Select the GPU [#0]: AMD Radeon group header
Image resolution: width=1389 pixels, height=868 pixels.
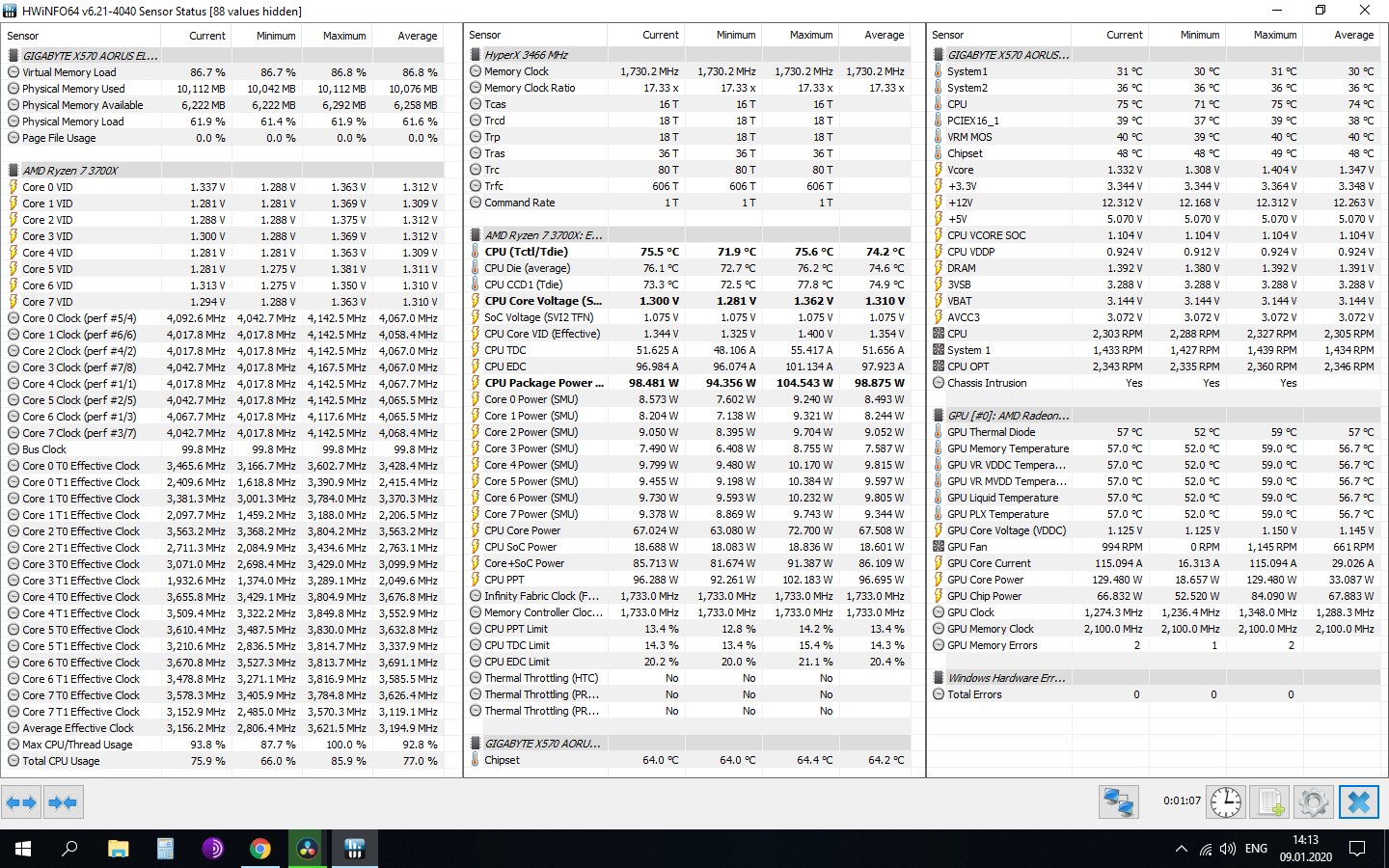[1156, 416]
